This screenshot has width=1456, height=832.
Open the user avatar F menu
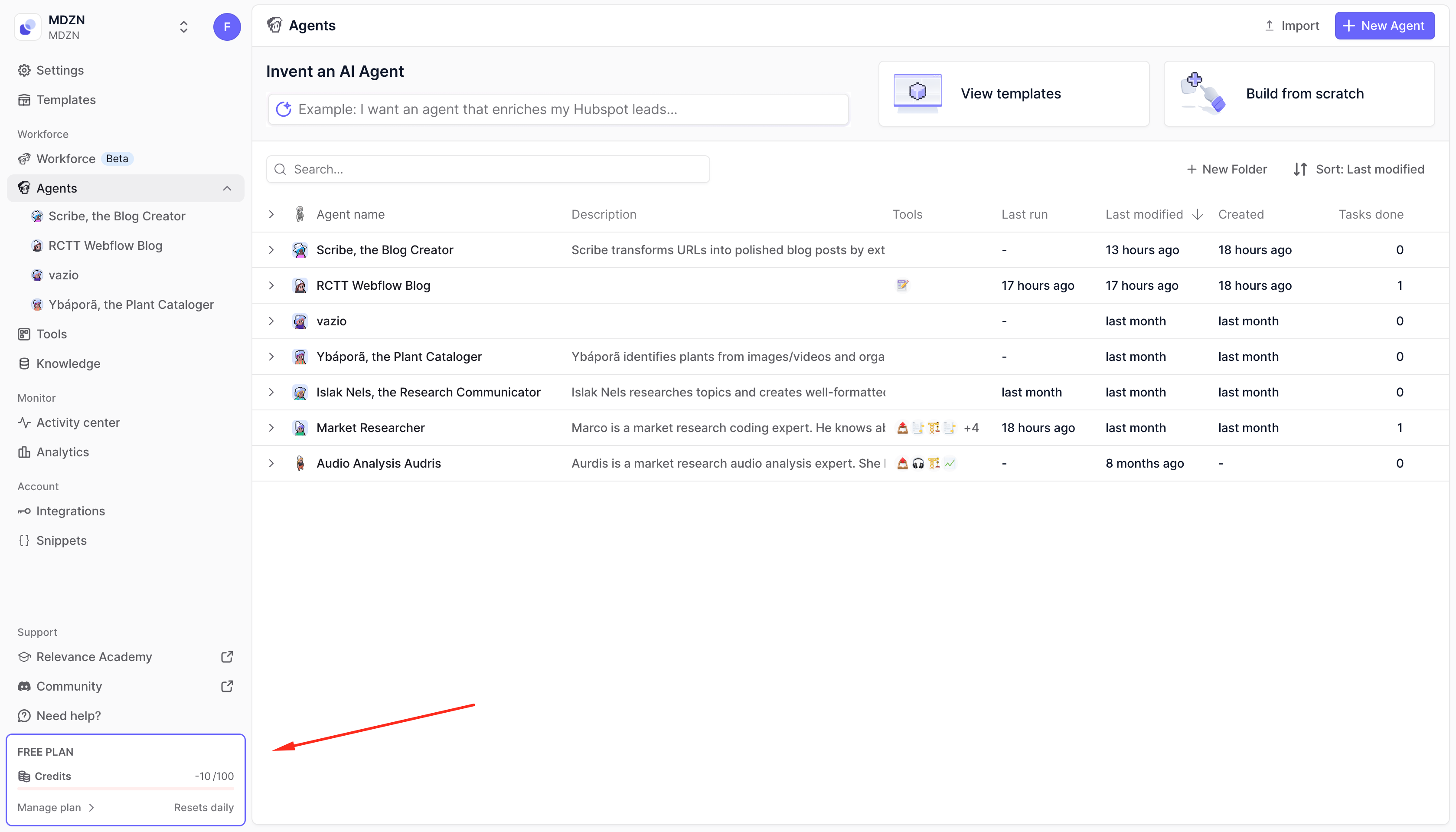[227, 27]
